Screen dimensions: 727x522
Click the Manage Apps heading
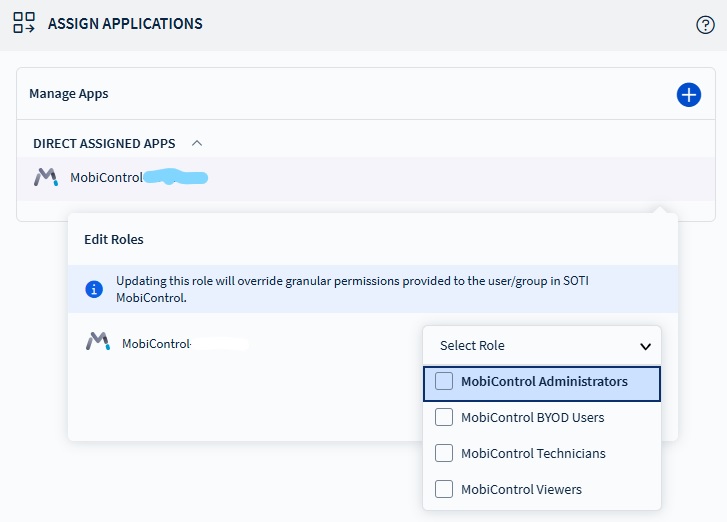(x=68, y=94)
